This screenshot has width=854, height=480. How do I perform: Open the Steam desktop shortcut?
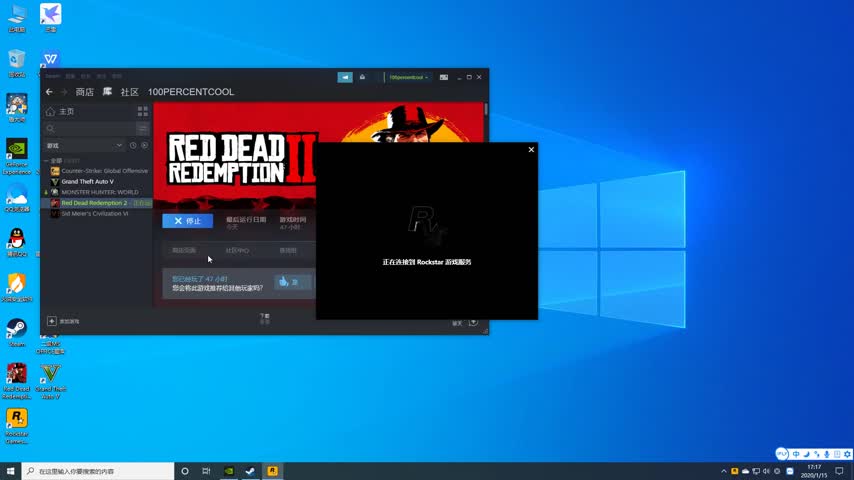pos(16,332)
